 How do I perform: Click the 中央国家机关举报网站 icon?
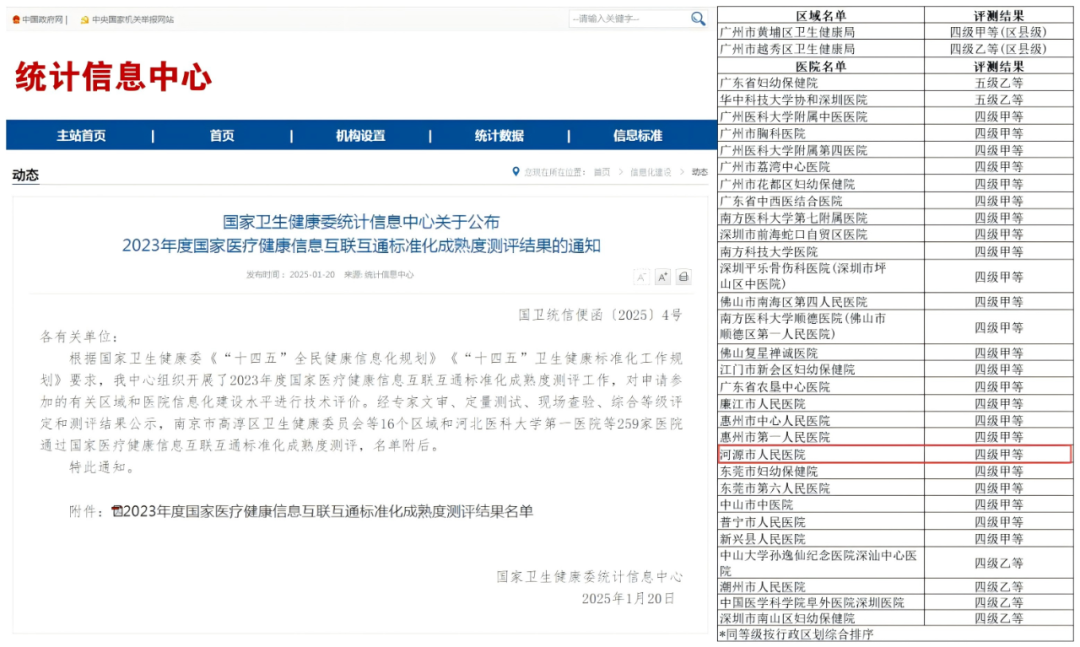[x=84, y=19]
